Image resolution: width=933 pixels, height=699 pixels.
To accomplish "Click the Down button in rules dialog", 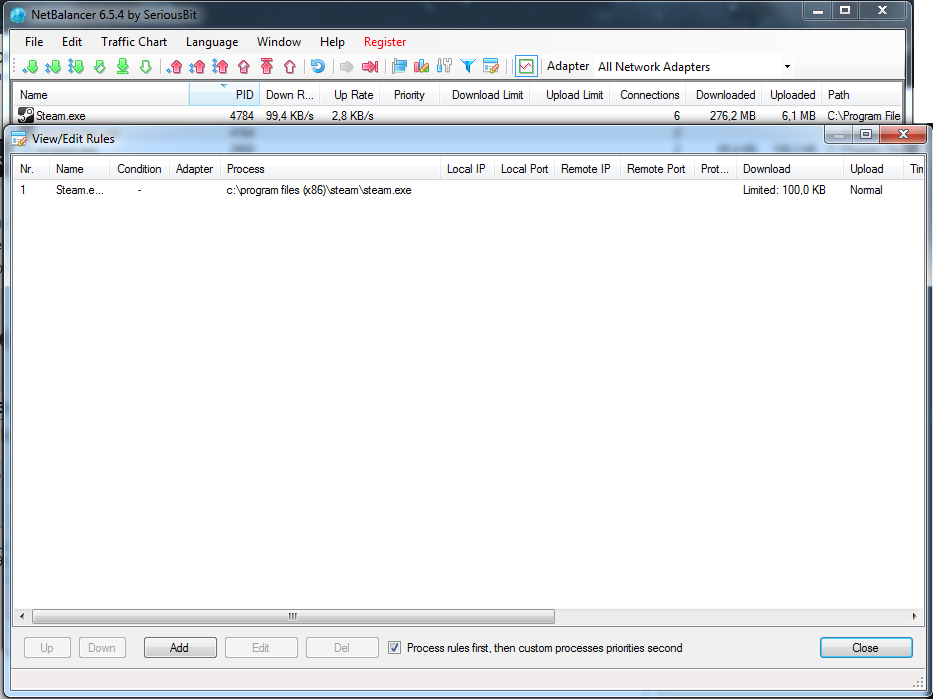I will [x=102, y=648].
